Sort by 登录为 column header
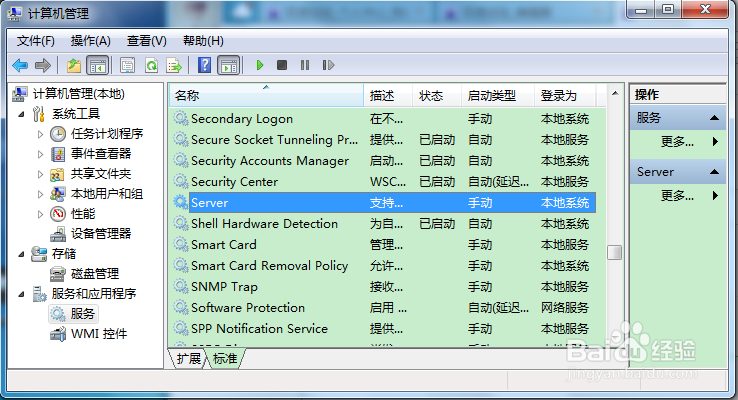Screen dimensions: 738x400 coord(565,96)
